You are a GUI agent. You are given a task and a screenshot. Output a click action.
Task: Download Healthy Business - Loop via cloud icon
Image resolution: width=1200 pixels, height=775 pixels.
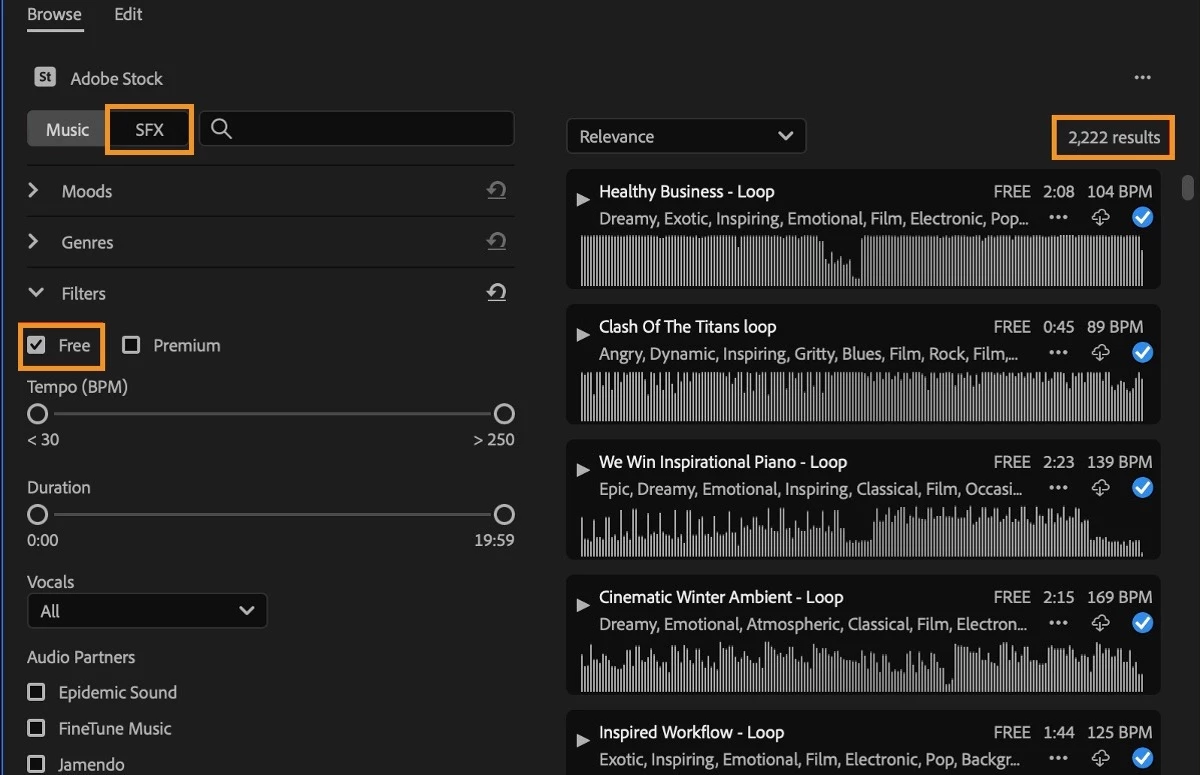(1101, 217)
